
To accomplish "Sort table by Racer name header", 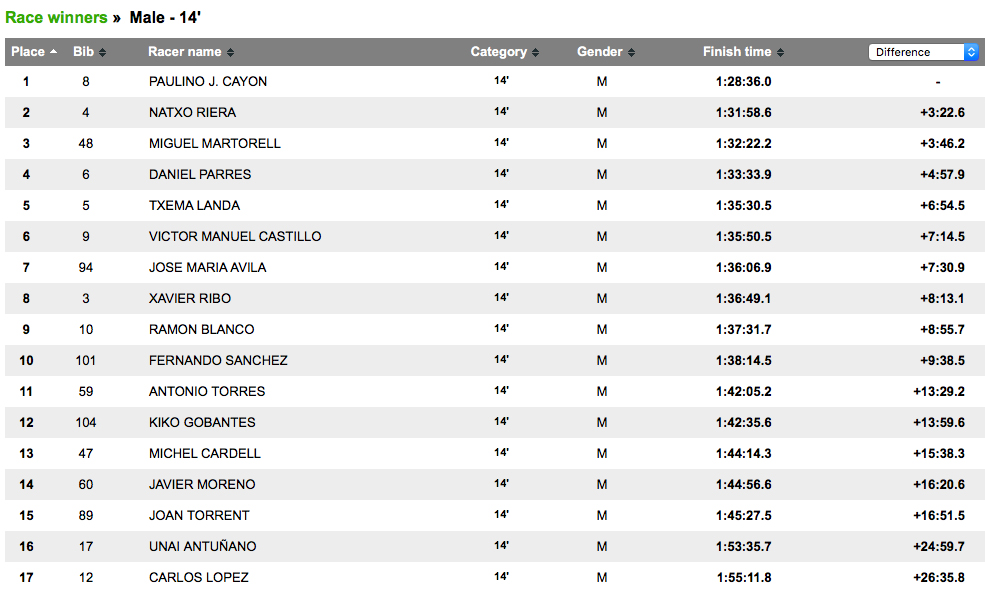I will (x=184, y=52).
